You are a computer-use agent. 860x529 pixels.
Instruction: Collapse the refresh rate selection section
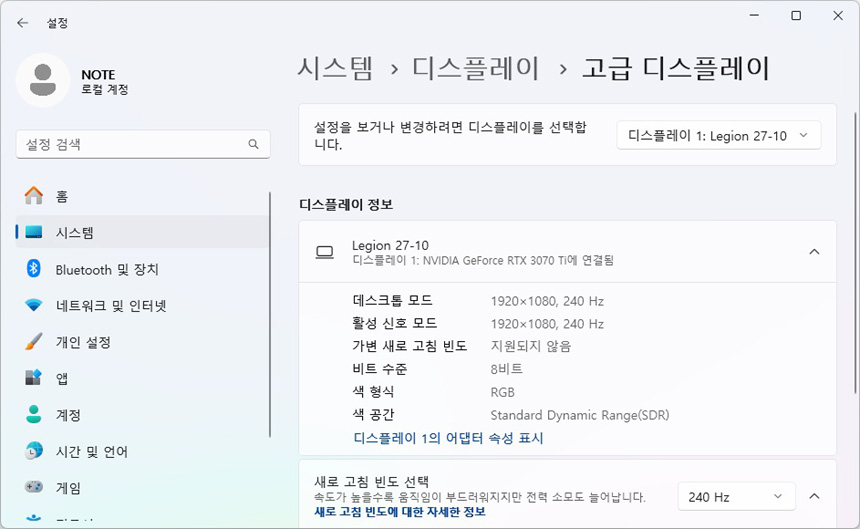click(x=814, y=497)
